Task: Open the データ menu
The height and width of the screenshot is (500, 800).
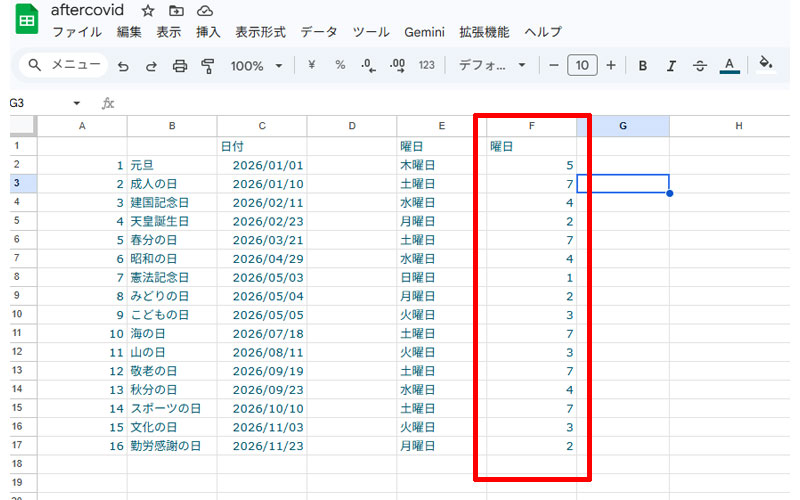Action: click(x=319, y=32)
